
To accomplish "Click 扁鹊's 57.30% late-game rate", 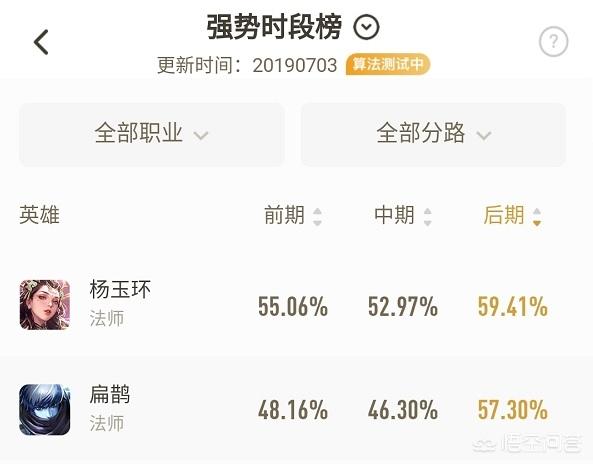I will coord(512,410).
